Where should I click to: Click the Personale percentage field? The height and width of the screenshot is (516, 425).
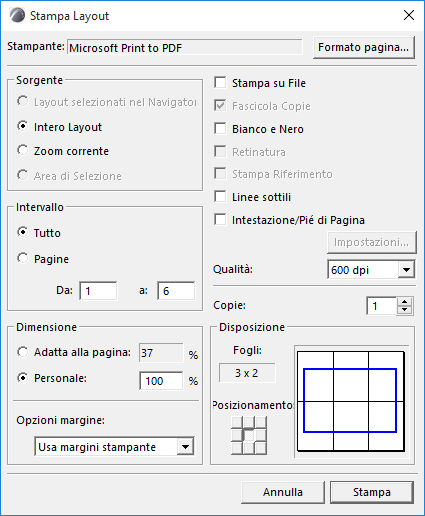161,381
